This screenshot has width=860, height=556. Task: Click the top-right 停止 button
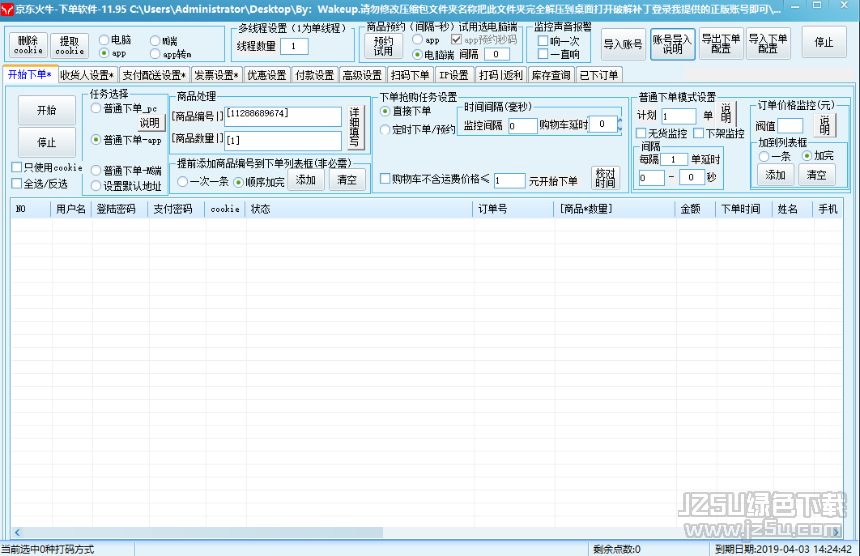pyautogui.click(x=824, y=42)
